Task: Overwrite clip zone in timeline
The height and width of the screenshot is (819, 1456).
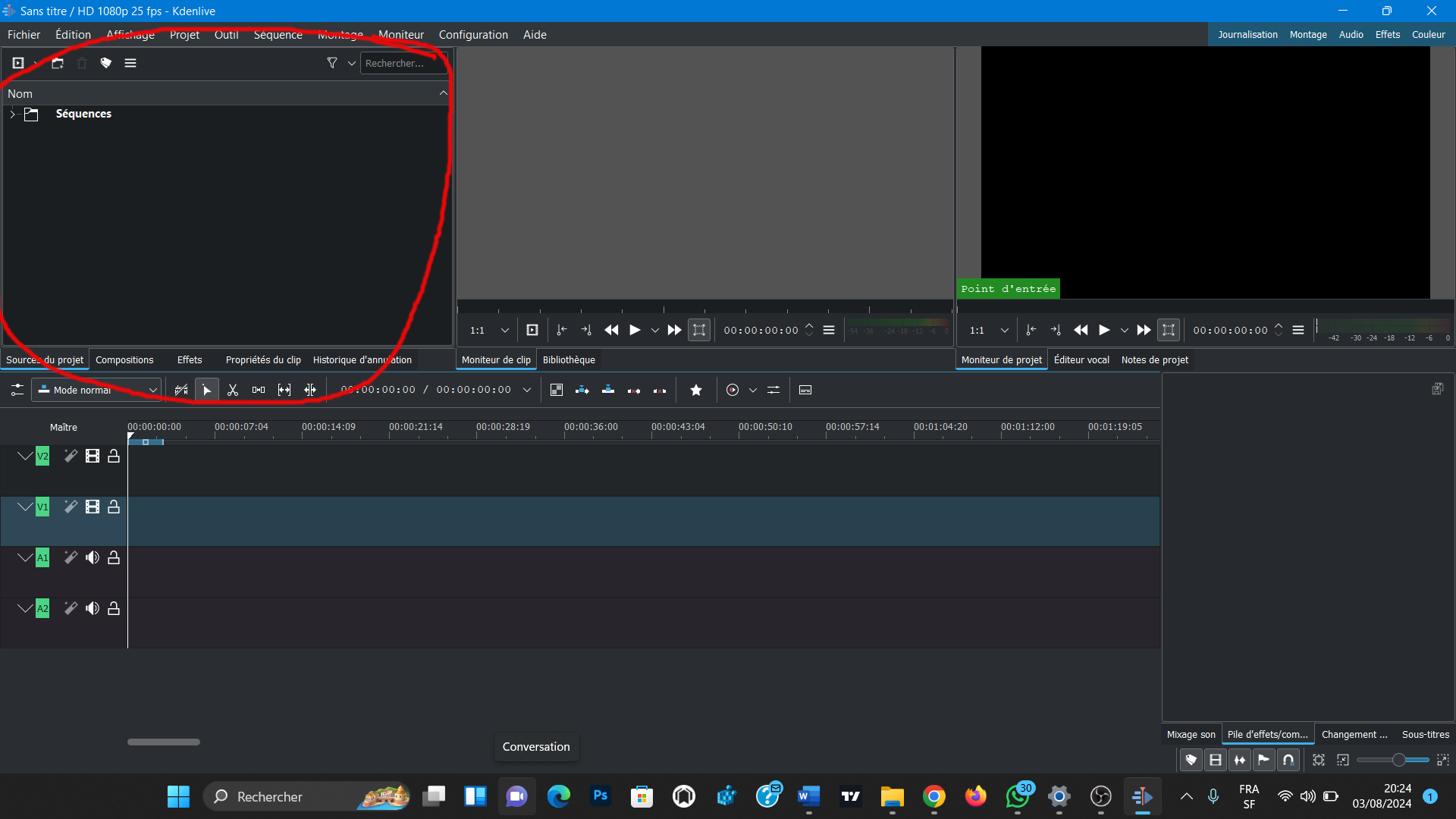Action: point(608,390)
